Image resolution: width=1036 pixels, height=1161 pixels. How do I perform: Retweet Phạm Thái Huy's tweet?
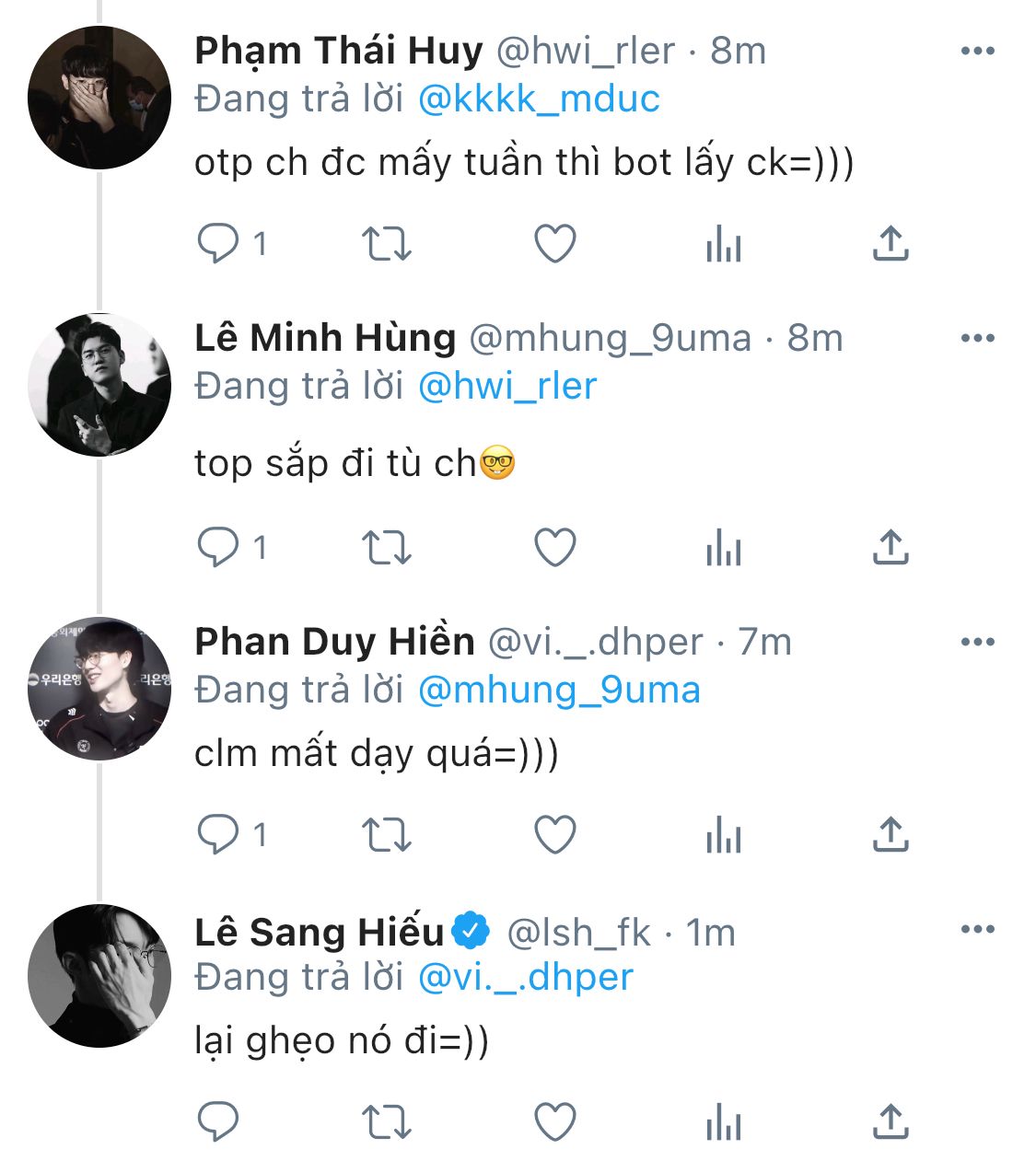[386, 244]
